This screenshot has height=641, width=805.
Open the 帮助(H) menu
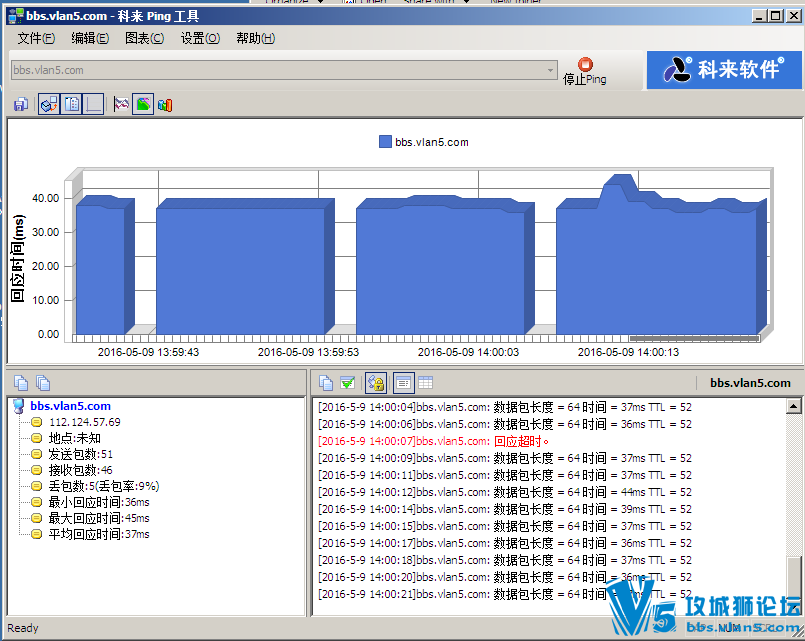coord(255,38)
